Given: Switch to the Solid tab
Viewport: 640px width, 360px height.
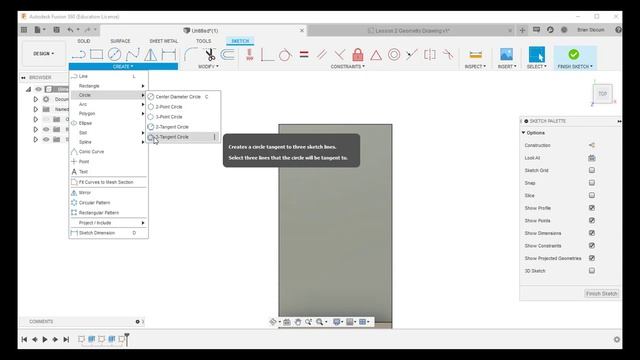Looking at the screenshot, I should [x=84, y=41].
